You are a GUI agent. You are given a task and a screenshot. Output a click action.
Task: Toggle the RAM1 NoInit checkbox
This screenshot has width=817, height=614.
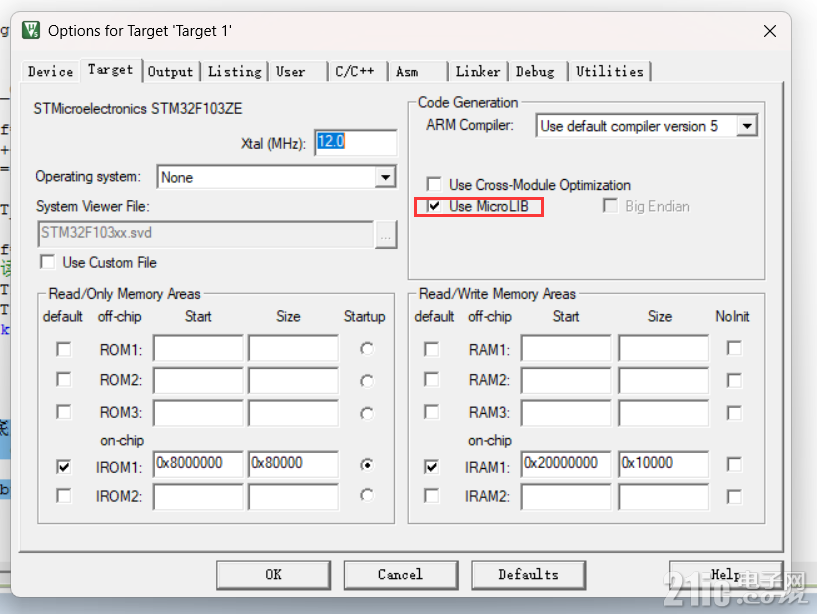[734, 348]
